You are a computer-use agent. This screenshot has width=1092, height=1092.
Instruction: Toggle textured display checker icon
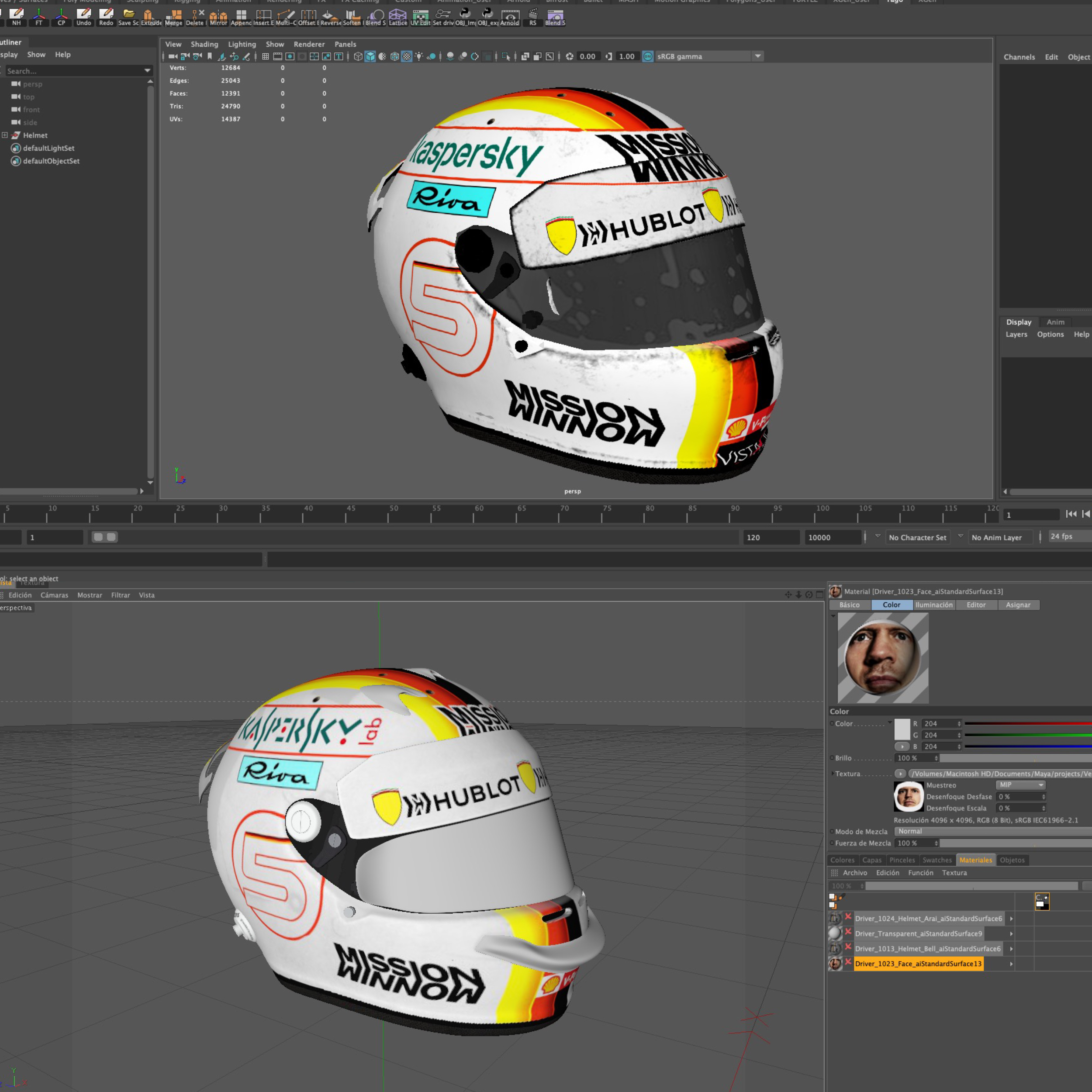pyautogui.click(x=407, y=56)
